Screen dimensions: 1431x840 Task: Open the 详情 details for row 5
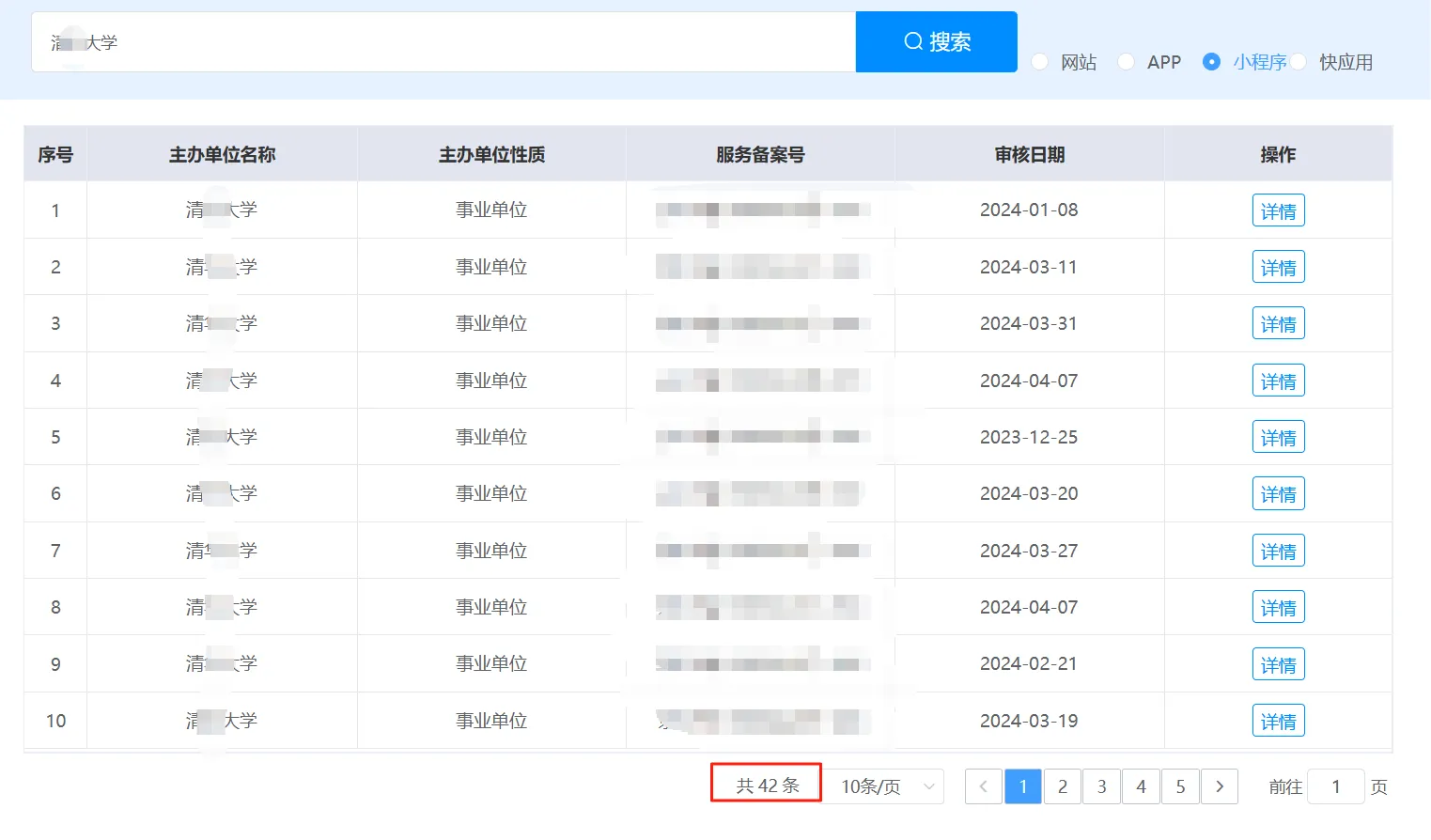coord(1278,436)
